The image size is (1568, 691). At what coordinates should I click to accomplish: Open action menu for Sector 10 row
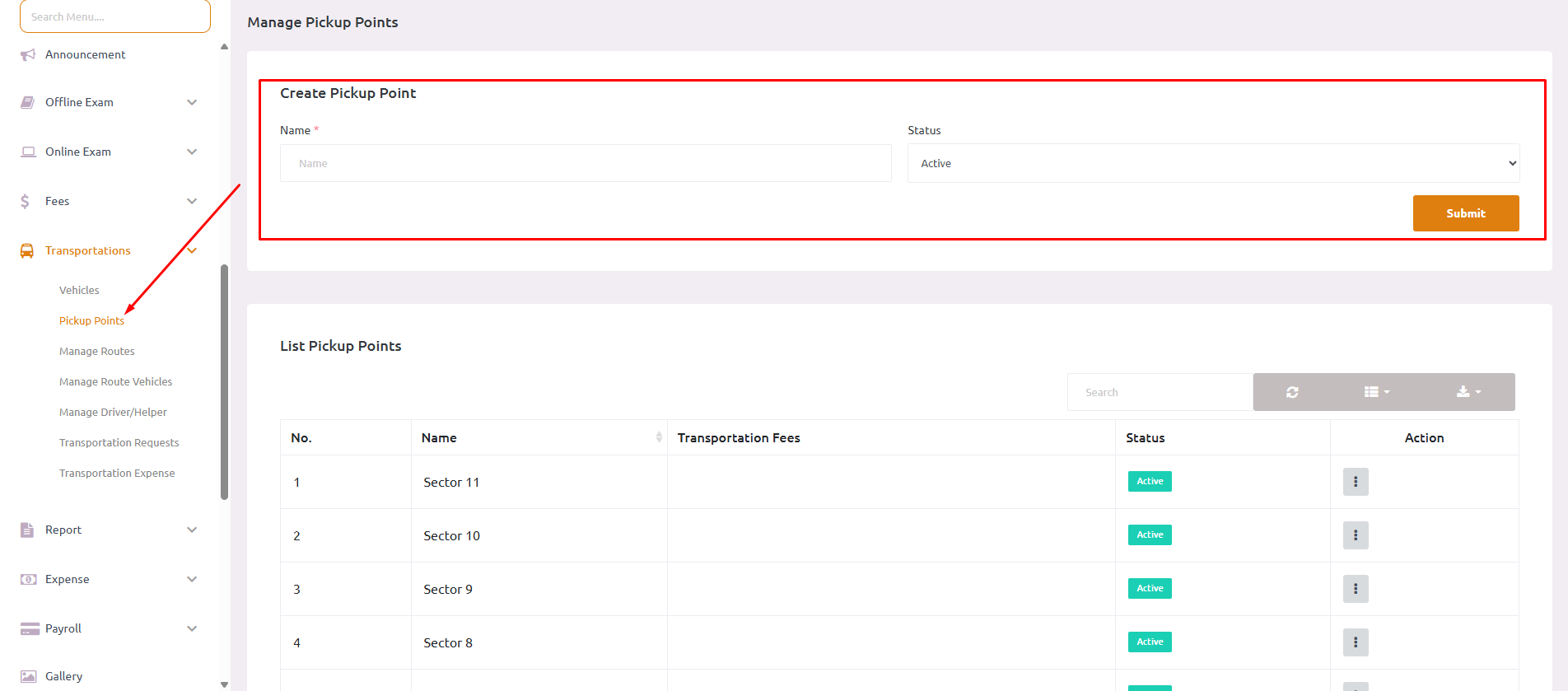coord(1355,535)
